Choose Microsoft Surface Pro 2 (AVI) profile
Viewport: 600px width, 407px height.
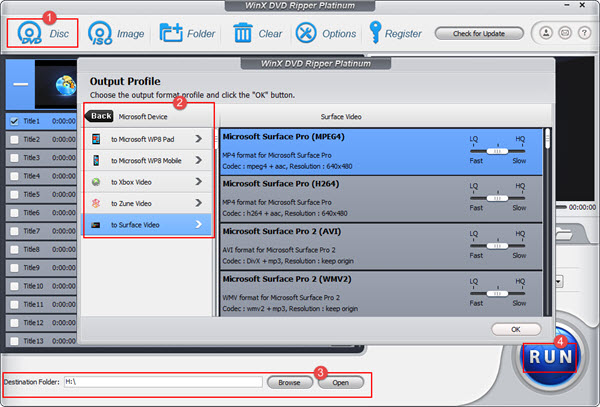point(381,247)
